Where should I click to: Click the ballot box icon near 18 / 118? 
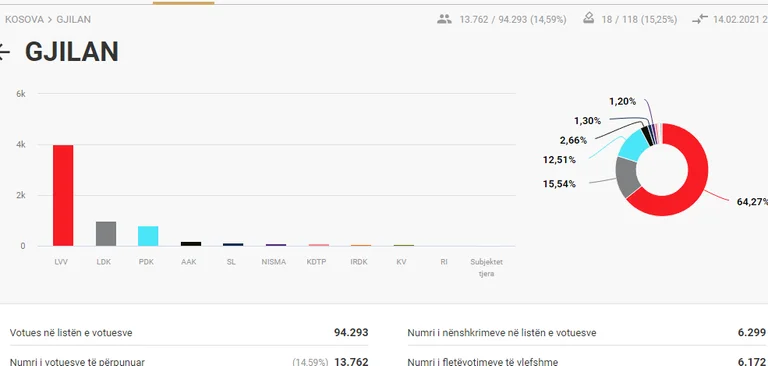coord(589,19)
